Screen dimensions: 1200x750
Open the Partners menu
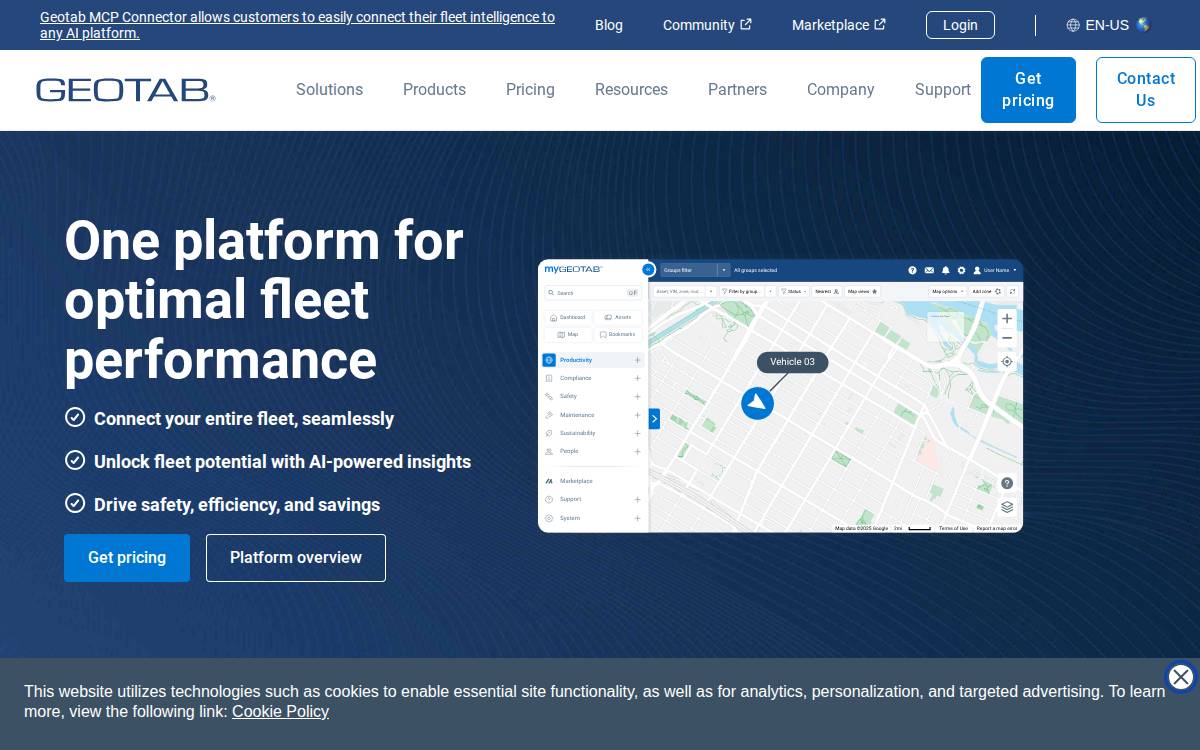pos(737,89)
